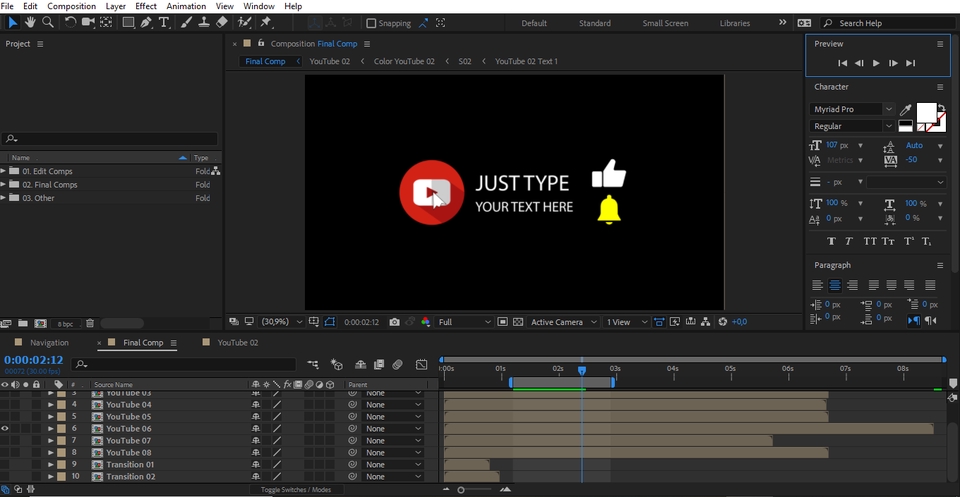The image size is (960, 497).
Task: Select the Hand tool
Action: tap(30, 23)
